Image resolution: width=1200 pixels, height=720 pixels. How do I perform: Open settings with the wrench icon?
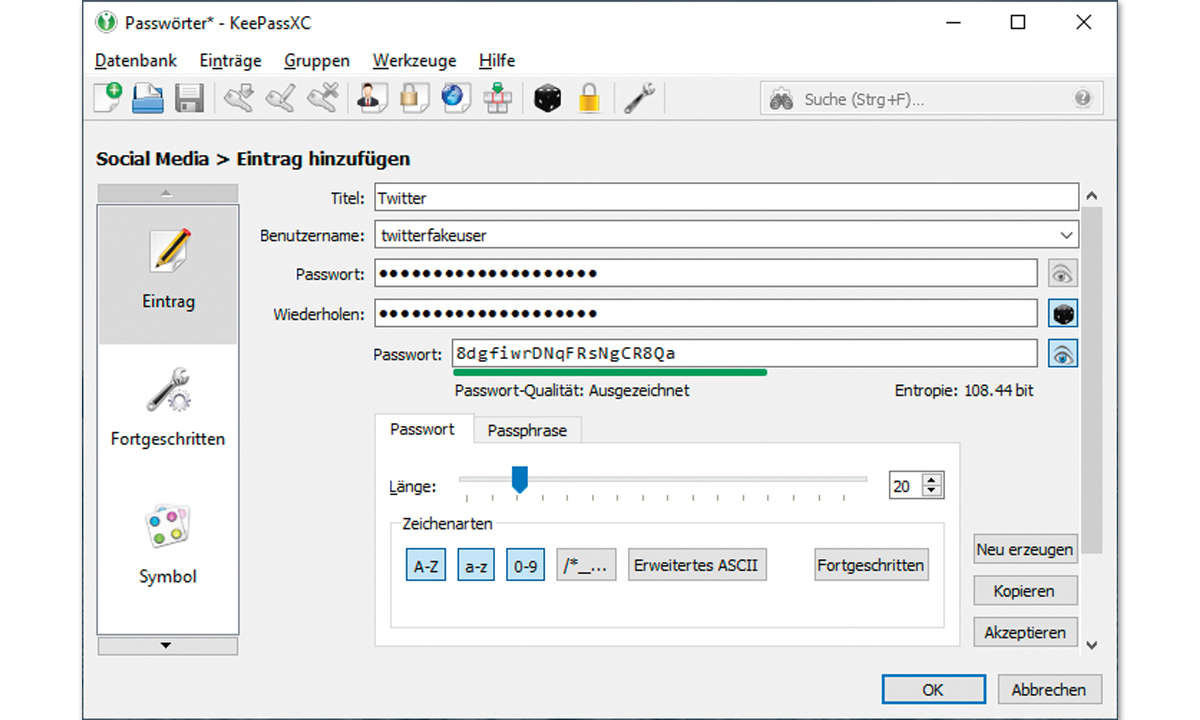(x=638, y=98)
